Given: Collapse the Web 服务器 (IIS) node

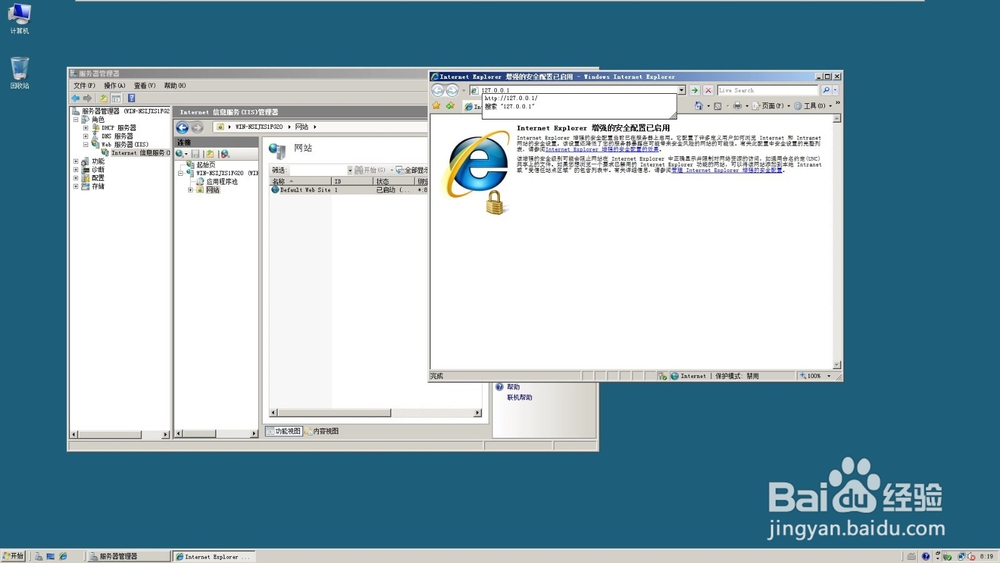Looking at the screenshot, I should click(x=85, y=144).
